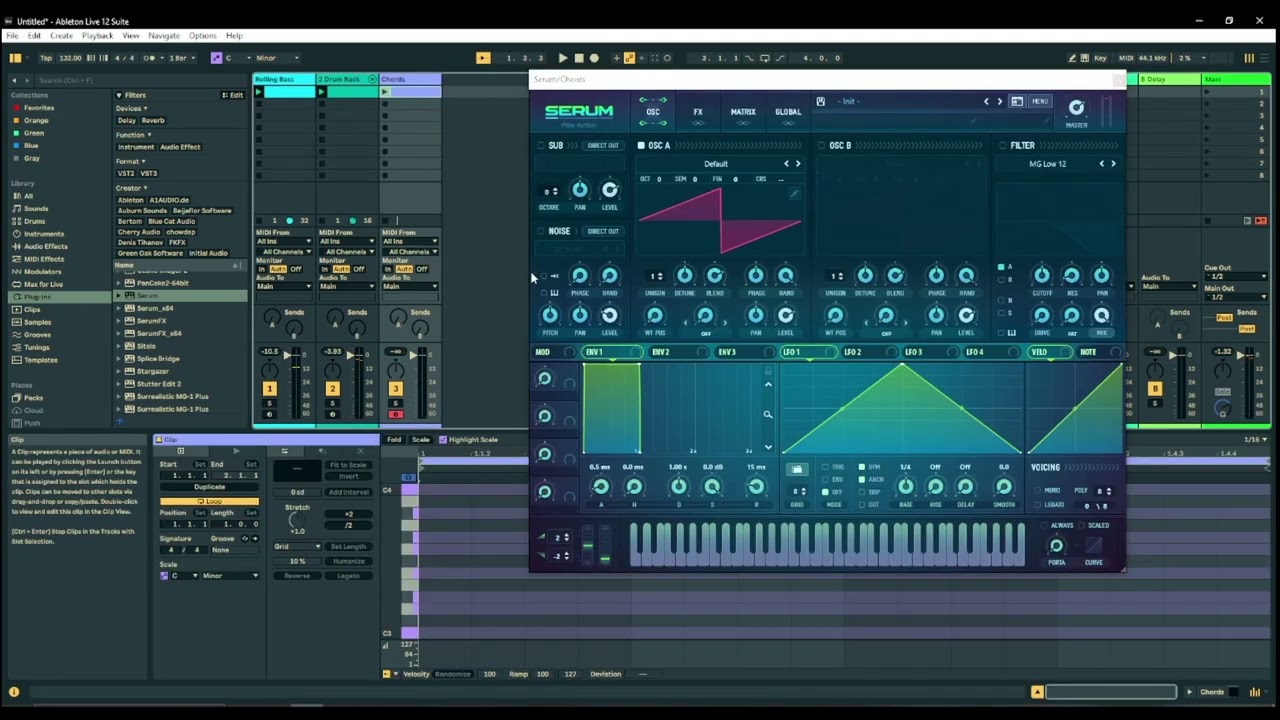
Task: Click the Tap tempo button
Action: point(46,58)
